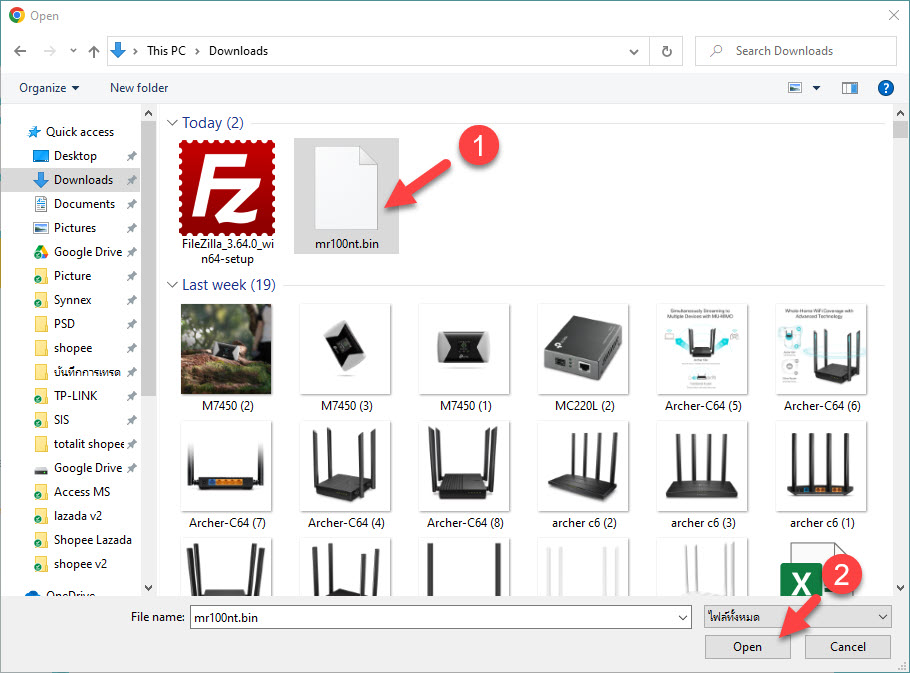Open Documents in the sidebar

coord(74,204)
